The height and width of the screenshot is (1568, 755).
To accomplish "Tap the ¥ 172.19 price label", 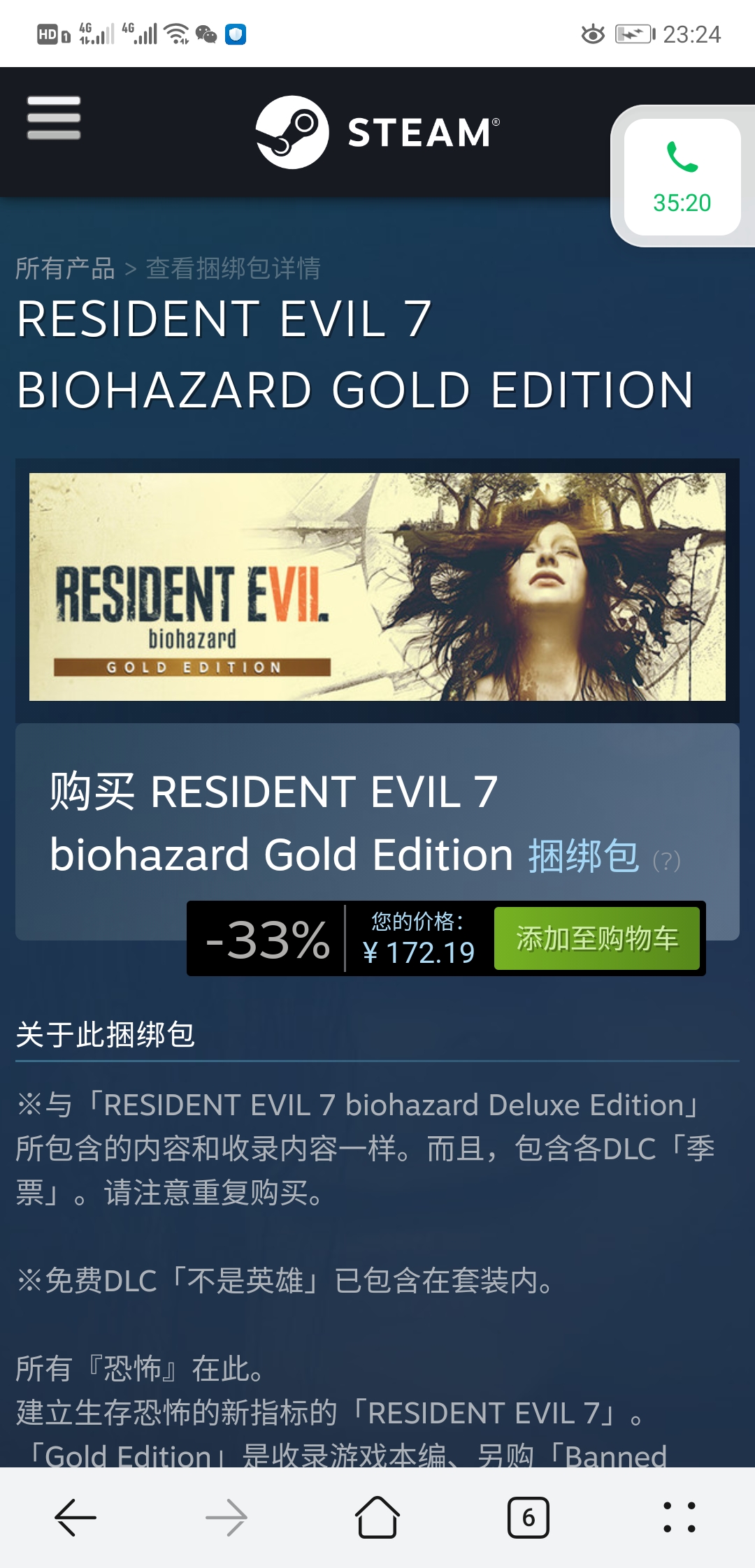I will click(x=419, y=952).
